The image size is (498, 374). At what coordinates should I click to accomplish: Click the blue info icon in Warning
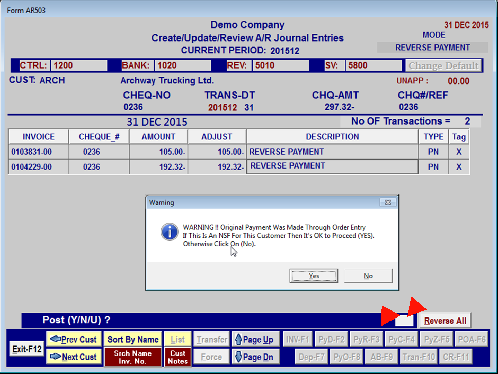click(x=169, y=232)
